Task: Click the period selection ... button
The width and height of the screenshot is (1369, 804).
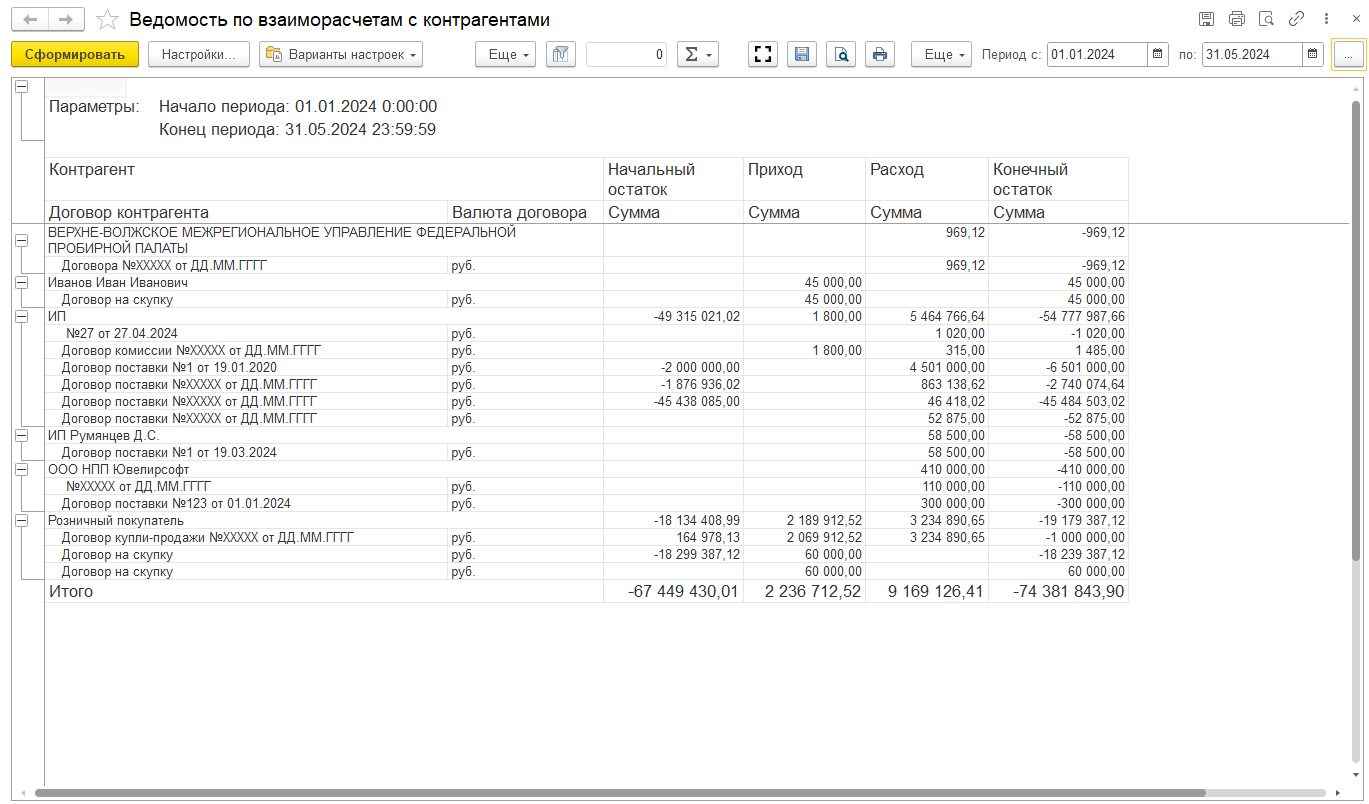Action: coord(1348,55)
